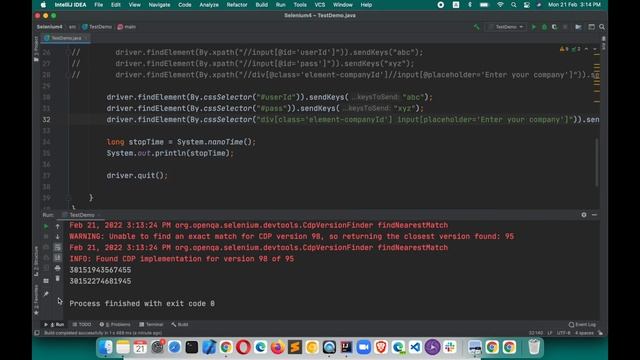Viewport: 640px width, 360px height.
Task: Open the Favorites tool window side tab
Action: [x=36, y=300]
